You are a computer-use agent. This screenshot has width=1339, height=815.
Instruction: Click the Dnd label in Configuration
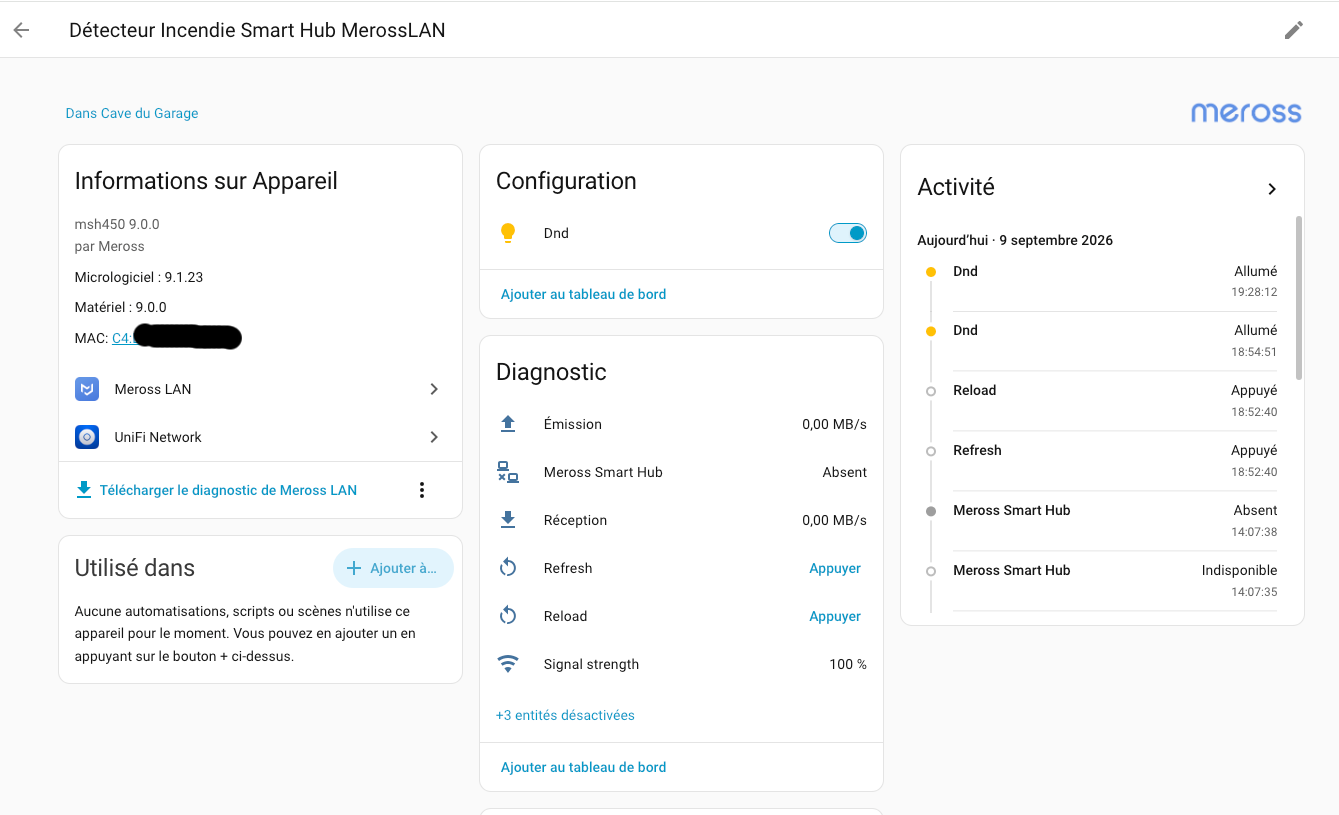(x=556, y=233)
